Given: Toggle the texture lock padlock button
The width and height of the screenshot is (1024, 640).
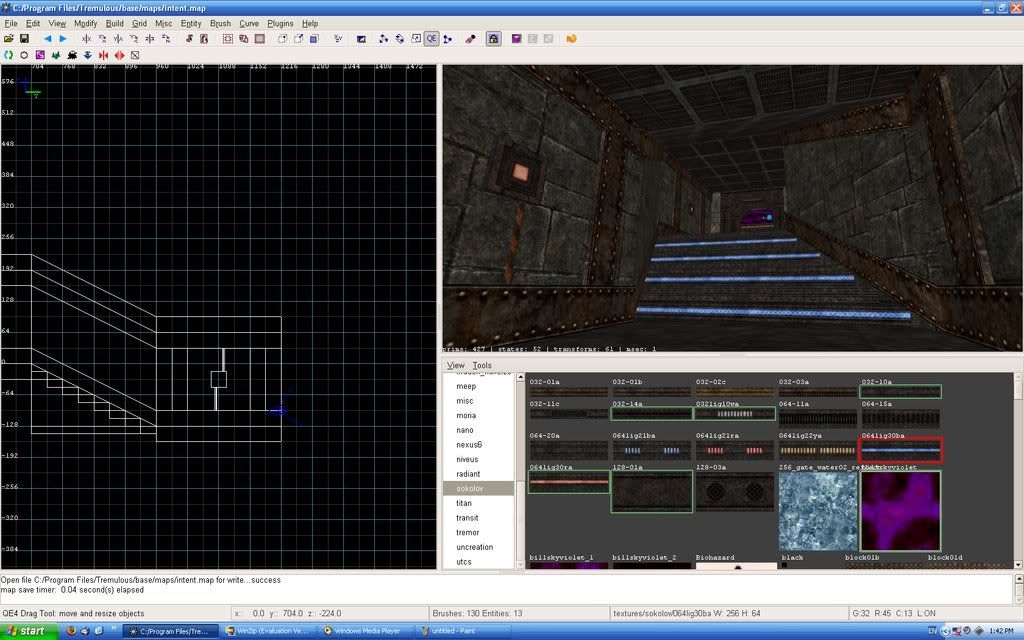Looking at the screenshot, I should tap(493, 39).
